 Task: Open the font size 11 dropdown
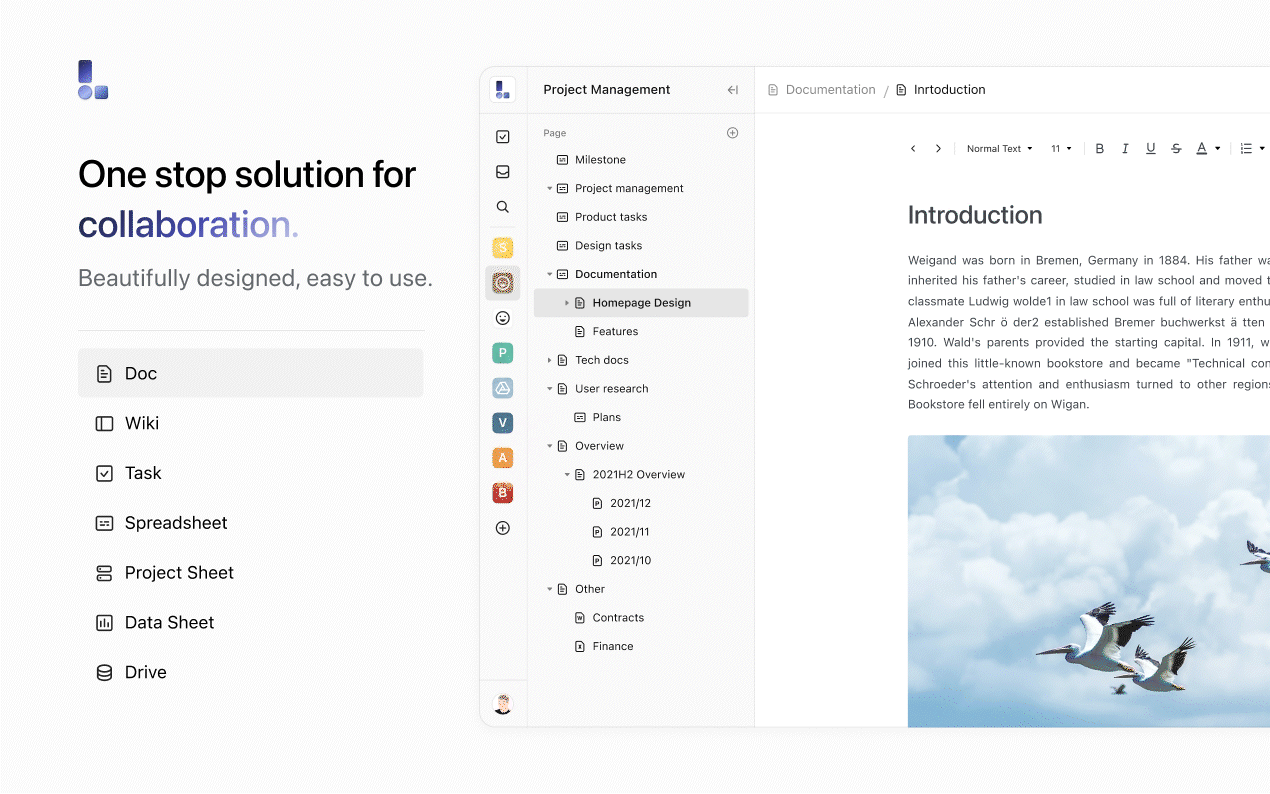coord(1061,149)
